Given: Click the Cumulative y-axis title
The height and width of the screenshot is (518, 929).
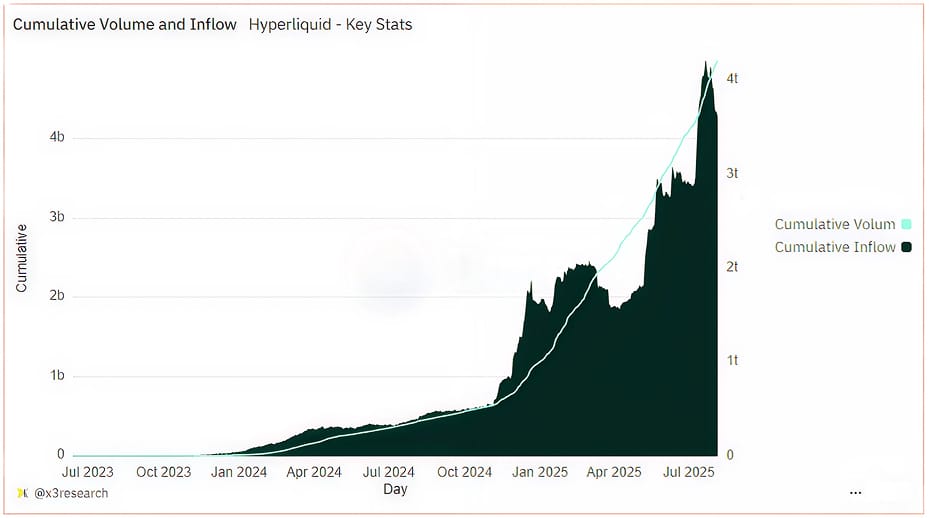Looking at the screenshot, I should pyautogui.click(x=21, y=258).
